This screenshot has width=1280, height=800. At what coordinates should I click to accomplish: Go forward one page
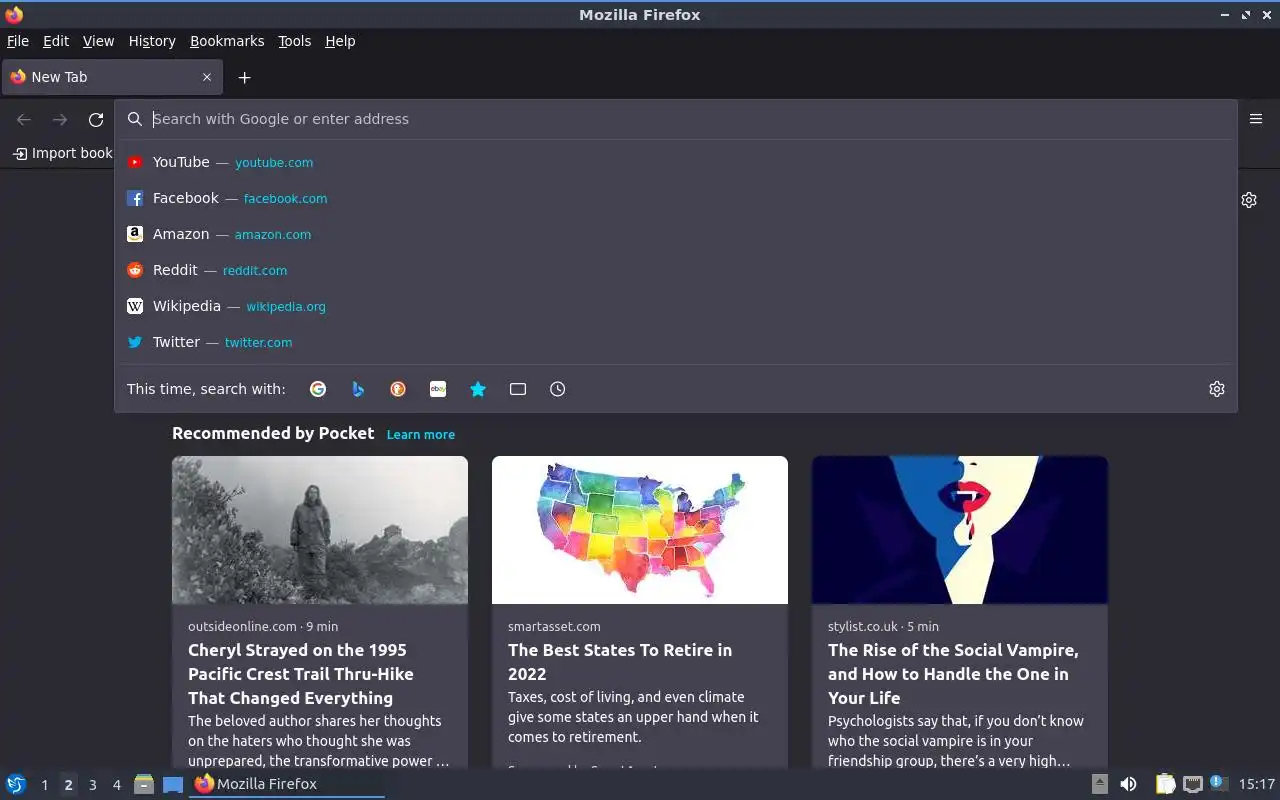pos(60,120)
